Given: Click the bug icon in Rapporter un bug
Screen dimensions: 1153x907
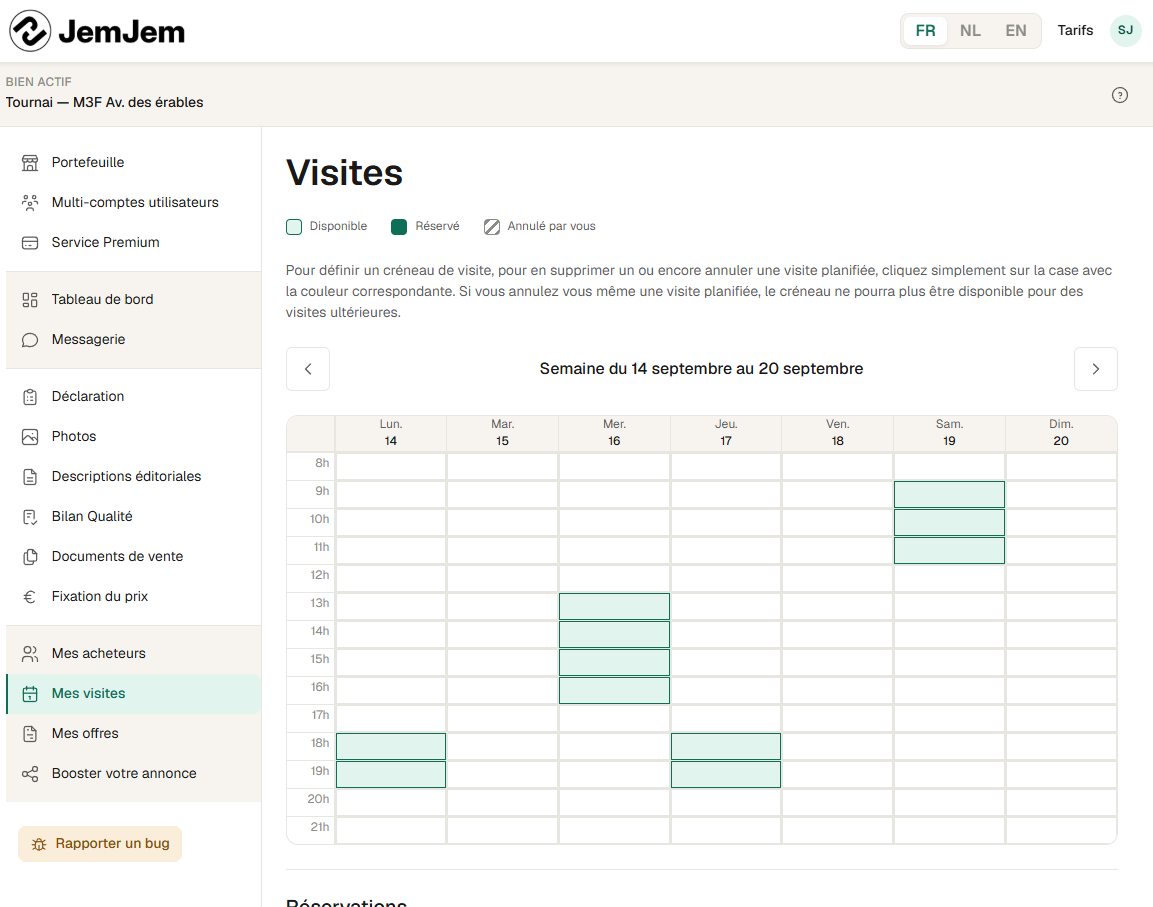Looking at the screenshot, I should tap(39, 844).
